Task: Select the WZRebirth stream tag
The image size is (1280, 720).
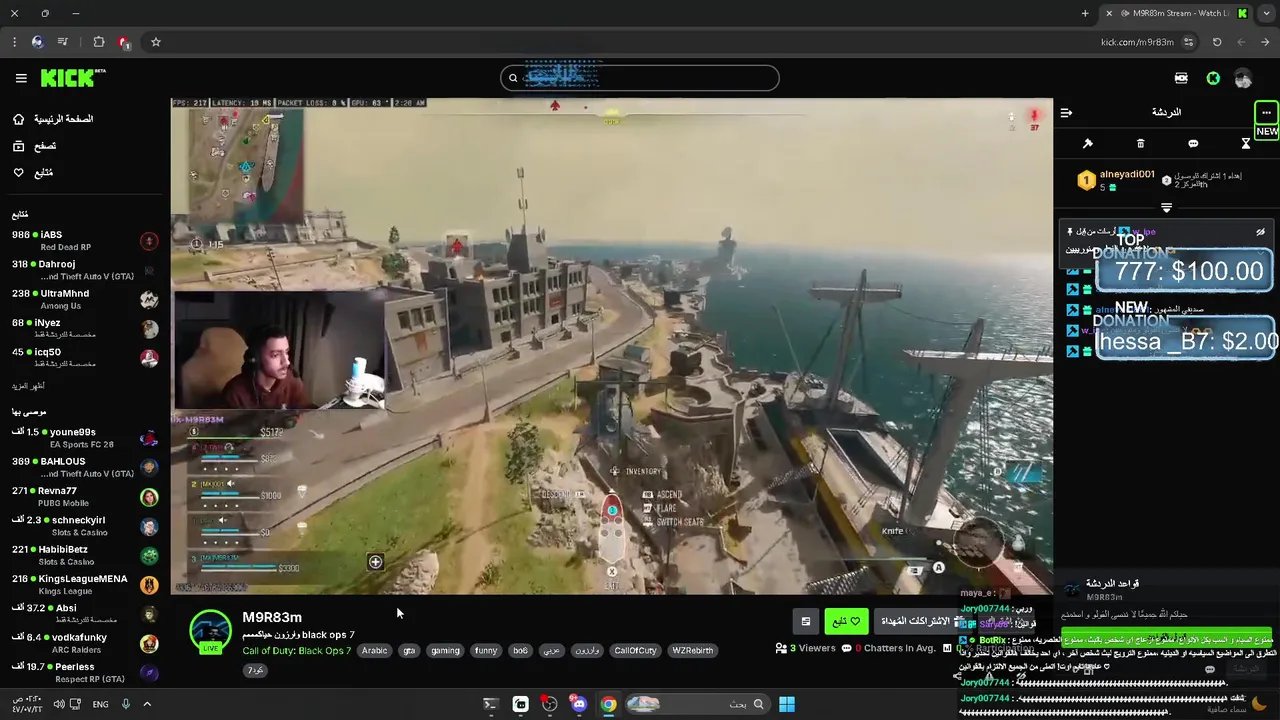Action: tap(692, 651)
